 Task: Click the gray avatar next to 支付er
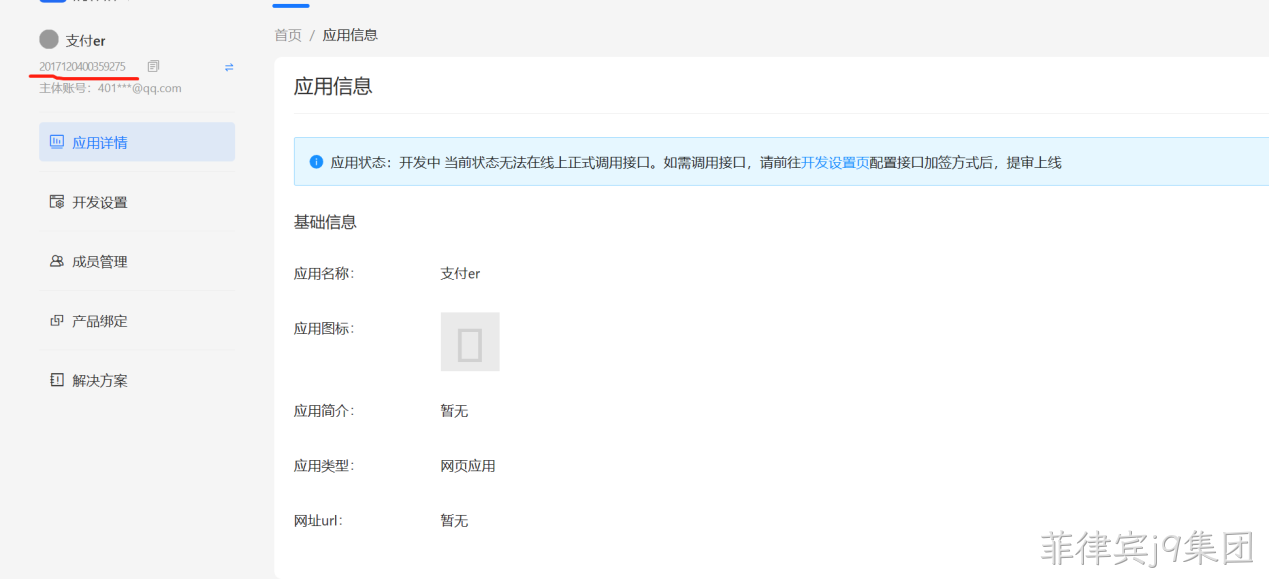tap(48, 40)
